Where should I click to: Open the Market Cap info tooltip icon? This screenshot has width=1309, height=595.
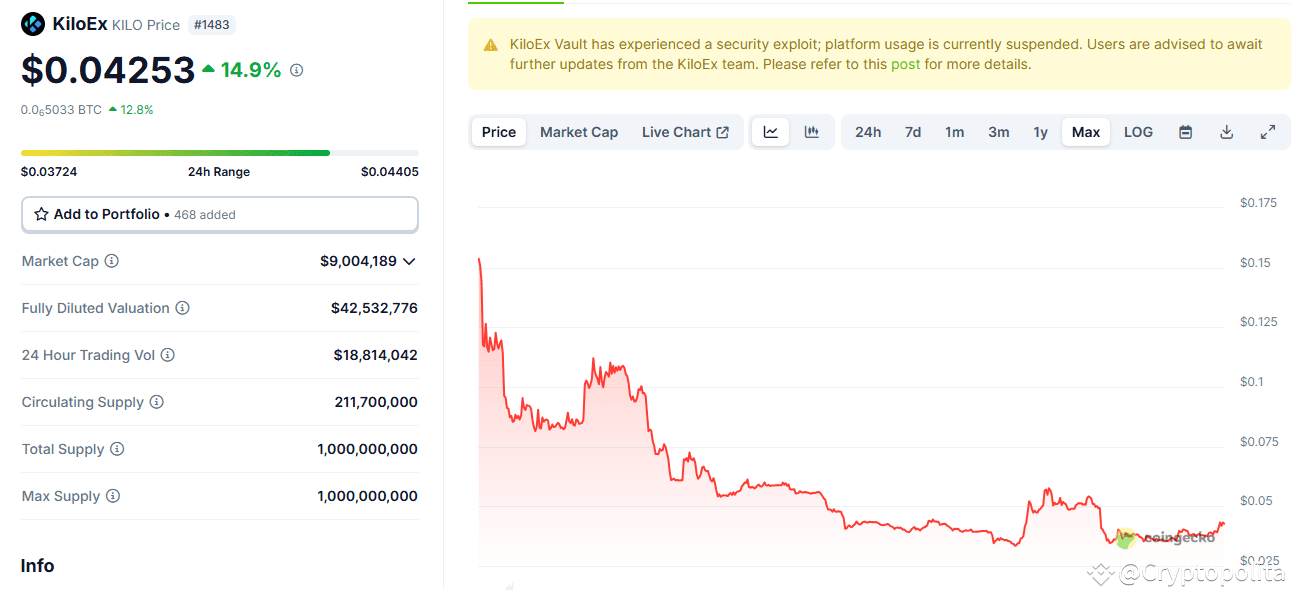(110, 260)
